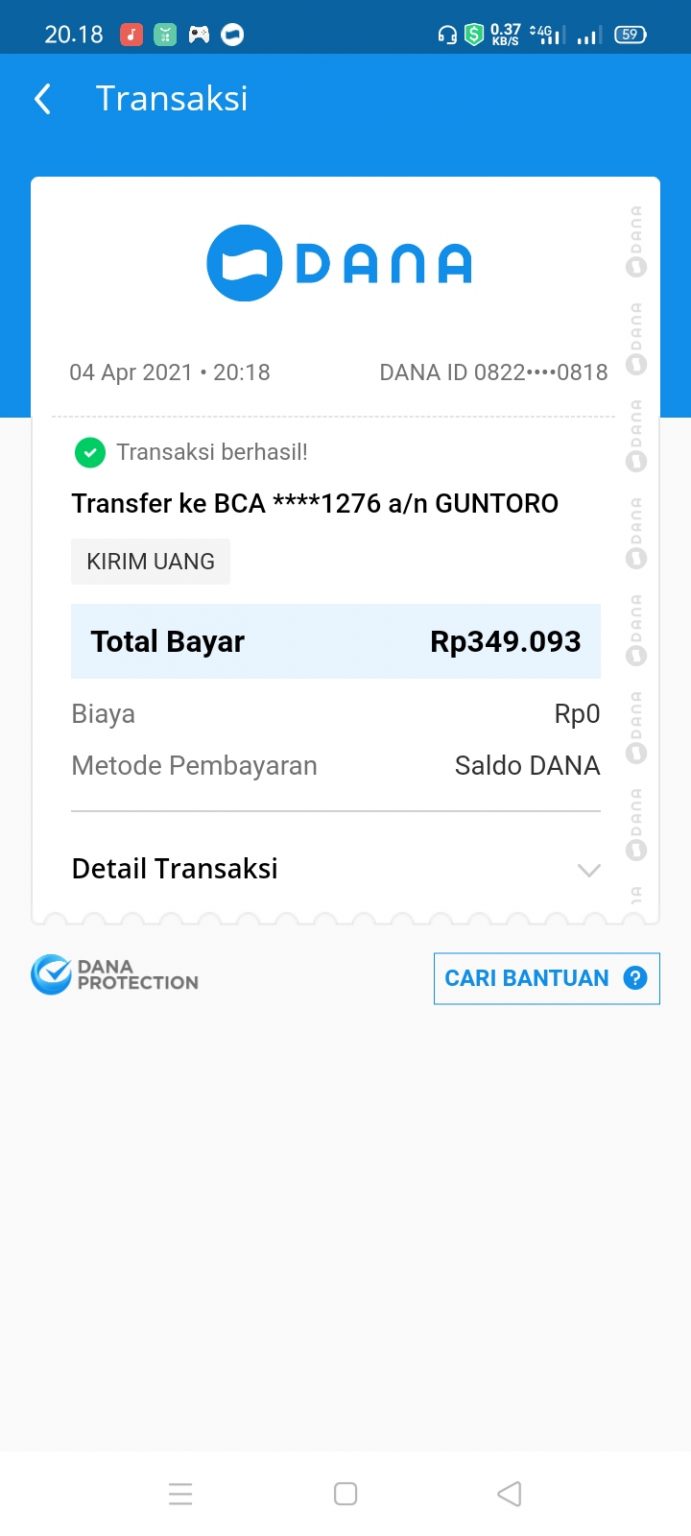Viewport: 691px width, 1536px height.
Task: Tap the Total Bayar Rp349.093 row
Action: [x=336, y=641]
